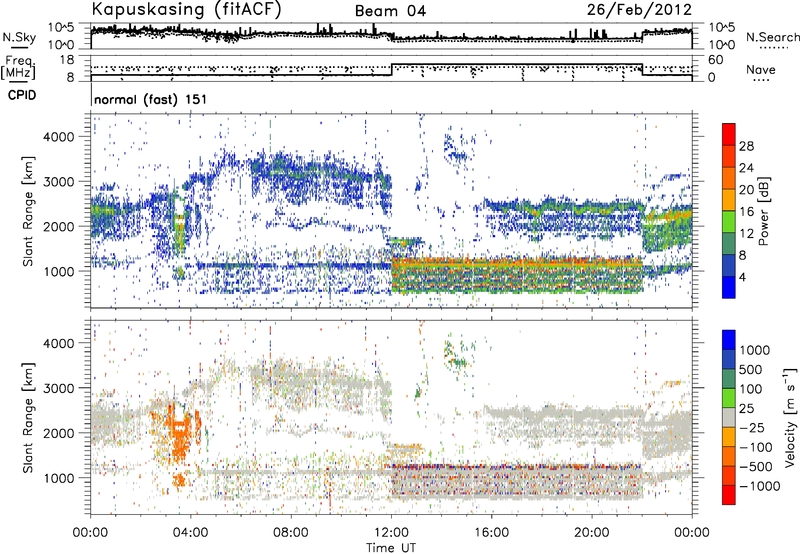Click the frequency step-up at 12:00 UT
The width and height of the screenshot is (800, 554).
pos(391,70)
